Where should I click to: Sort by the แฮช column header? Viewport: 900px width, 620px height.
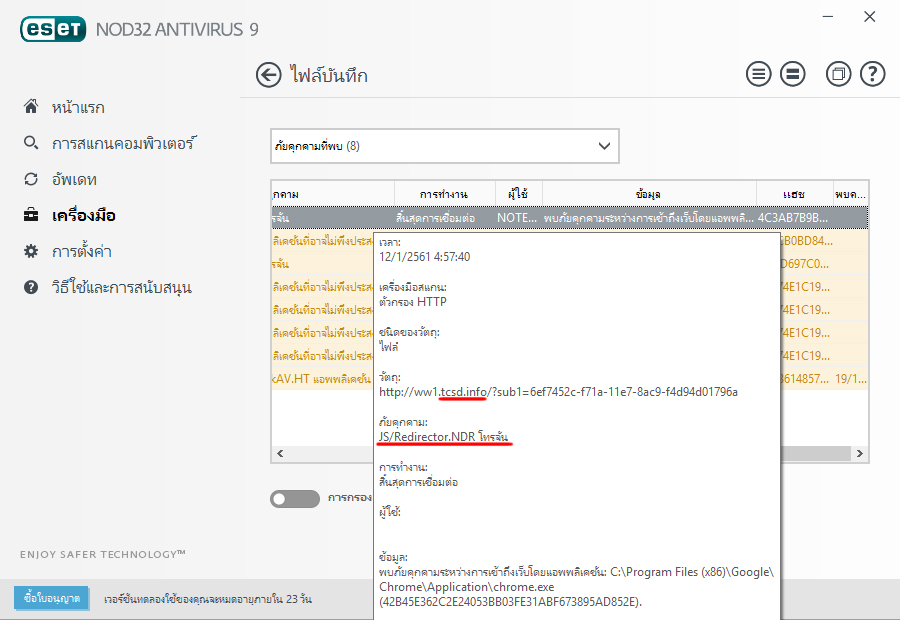pyautogui.click(x=794, y=194)
